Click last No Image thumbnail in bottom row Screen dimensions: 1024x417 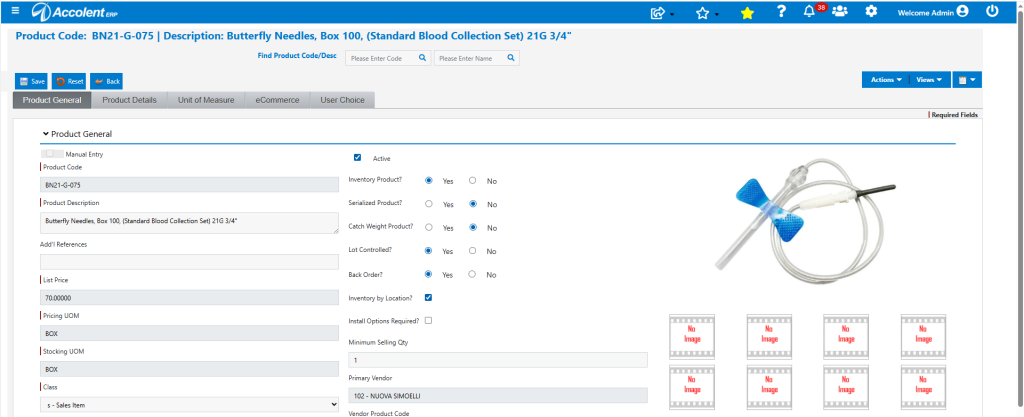tap(923, 387)
